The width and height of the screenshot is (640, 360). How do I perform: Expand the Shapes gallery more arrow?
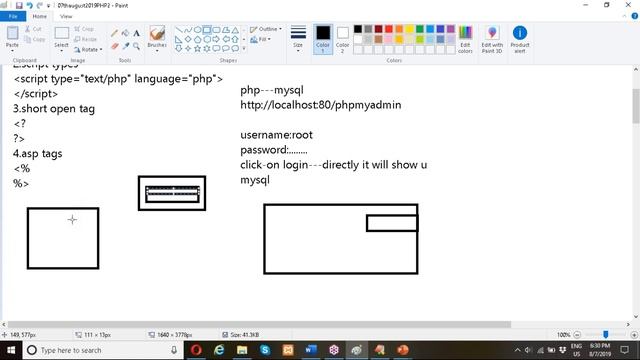click(x=244, y=49)
